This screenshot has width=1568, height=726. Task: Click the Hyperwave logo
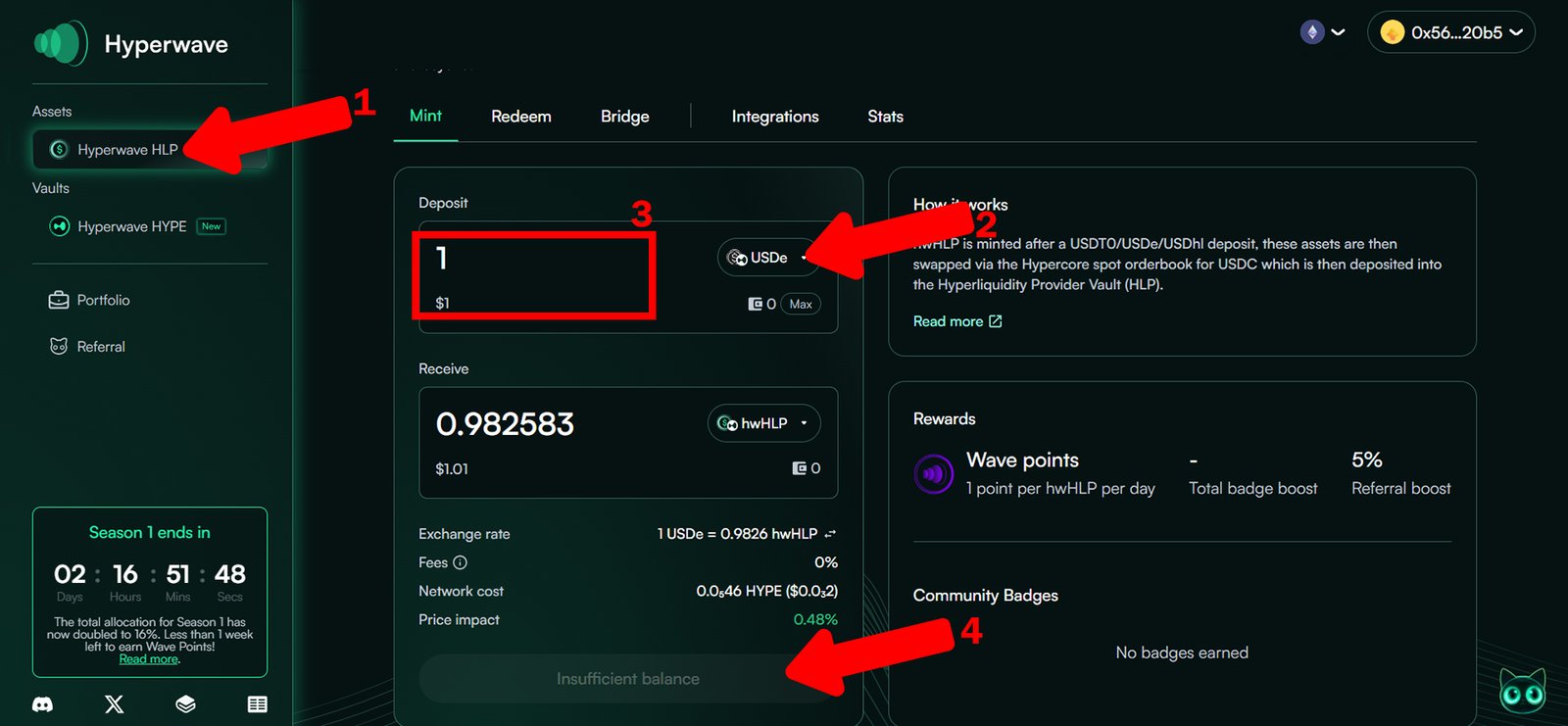[61, 44]
